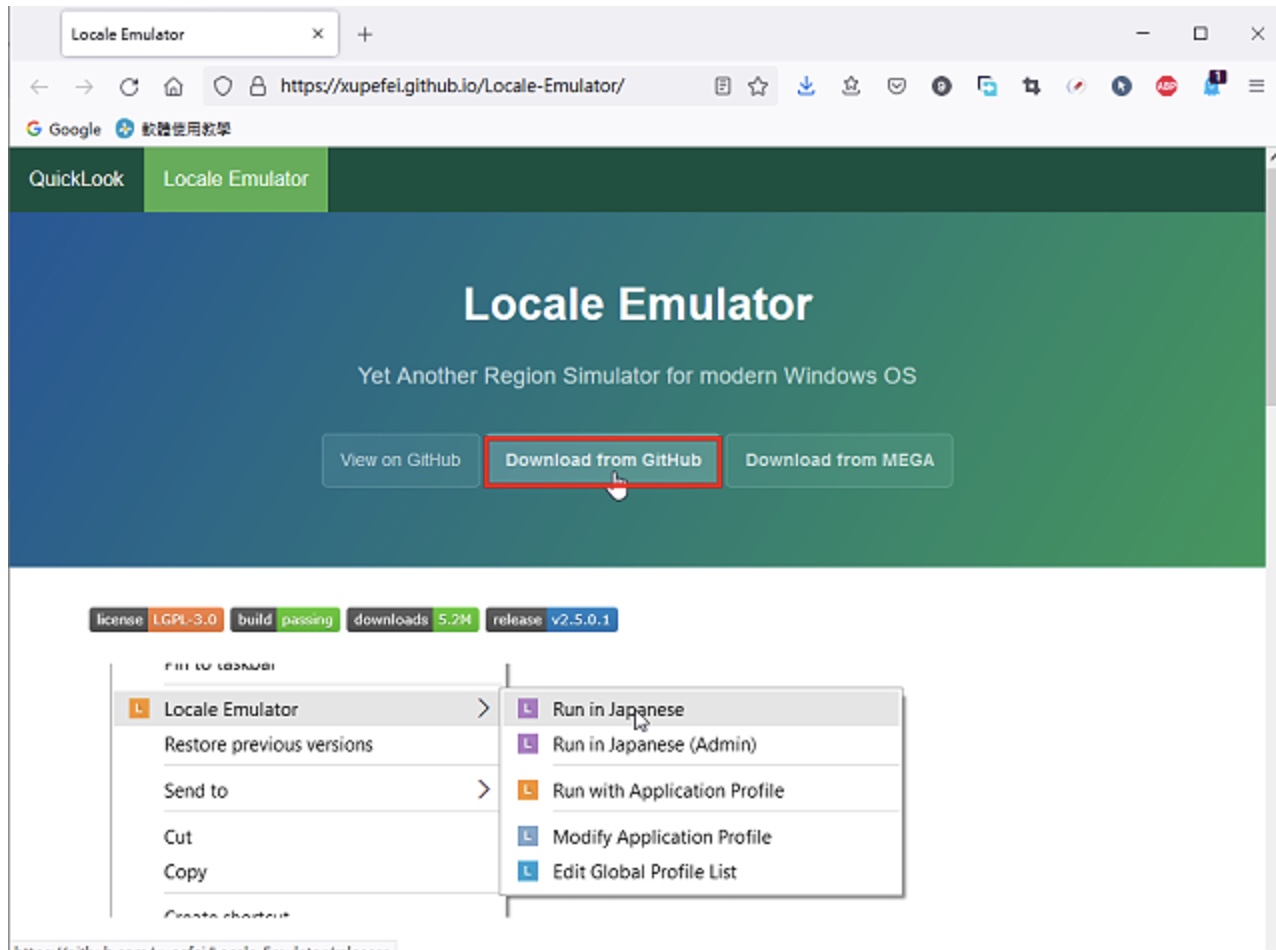Click the red pen extension icon

pyautogui.click(x=1076, y=86)
